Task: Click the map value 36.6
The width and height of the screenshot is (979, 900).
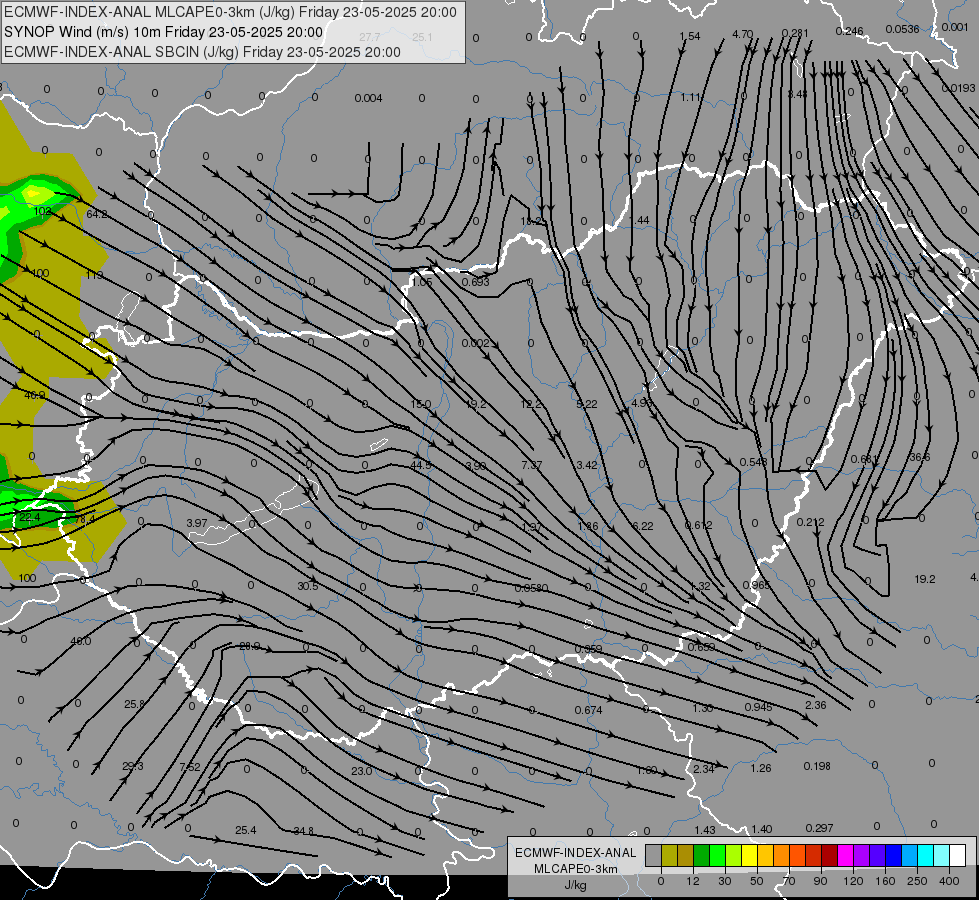Action: (920, 457)
